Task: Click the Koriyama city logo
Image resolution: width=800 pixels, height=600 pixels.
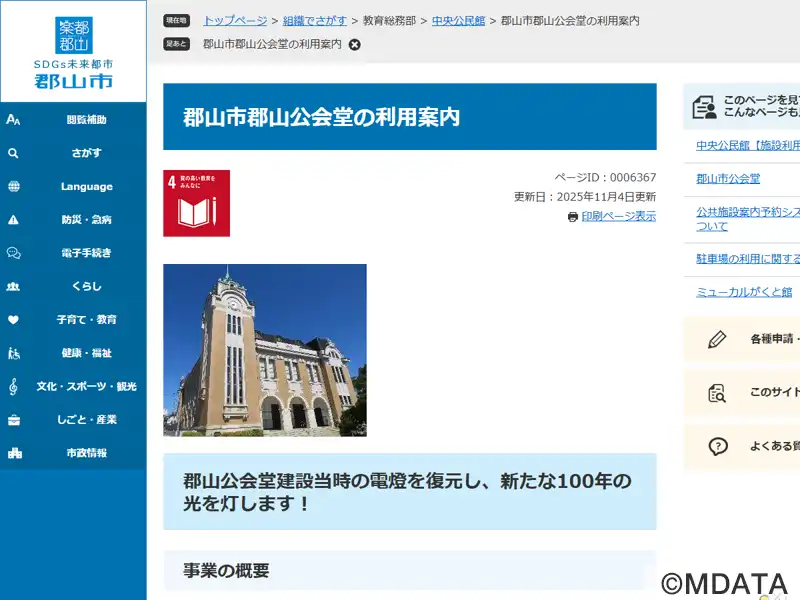Action: pos(73,51)
